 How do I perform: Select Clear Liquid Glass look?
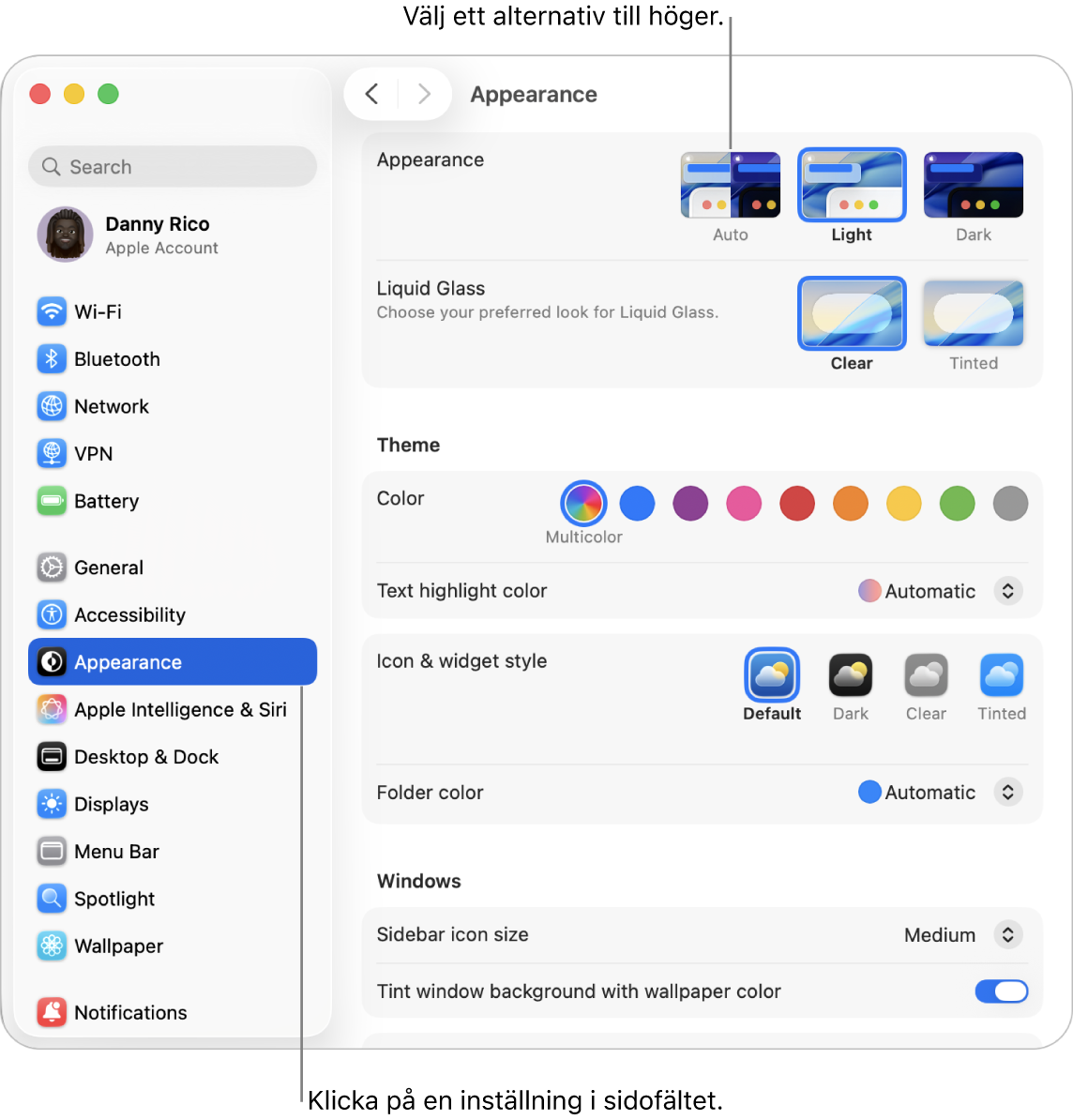(852, 313)
